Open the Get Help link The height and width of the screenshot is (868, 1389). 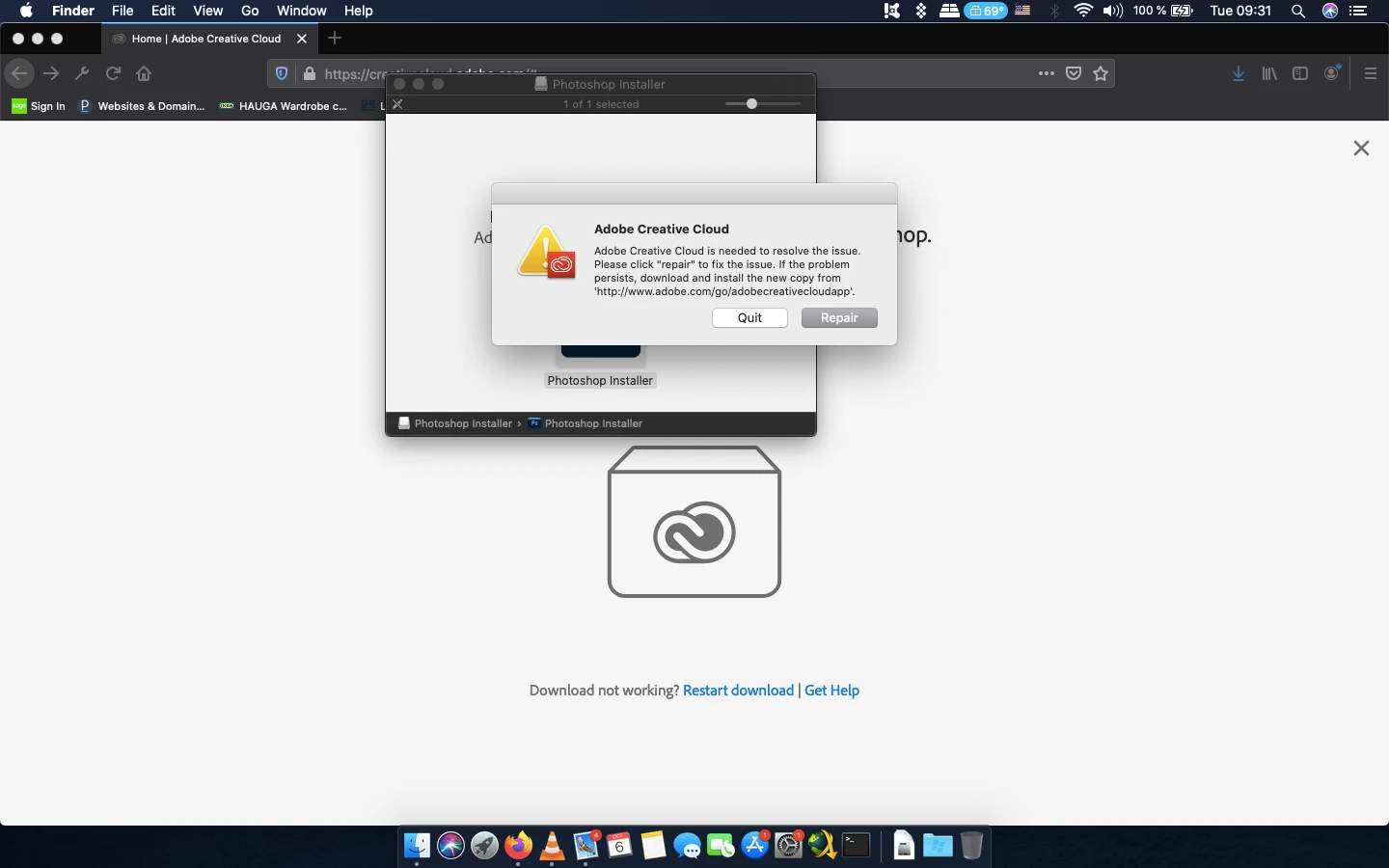pos(831,691)
